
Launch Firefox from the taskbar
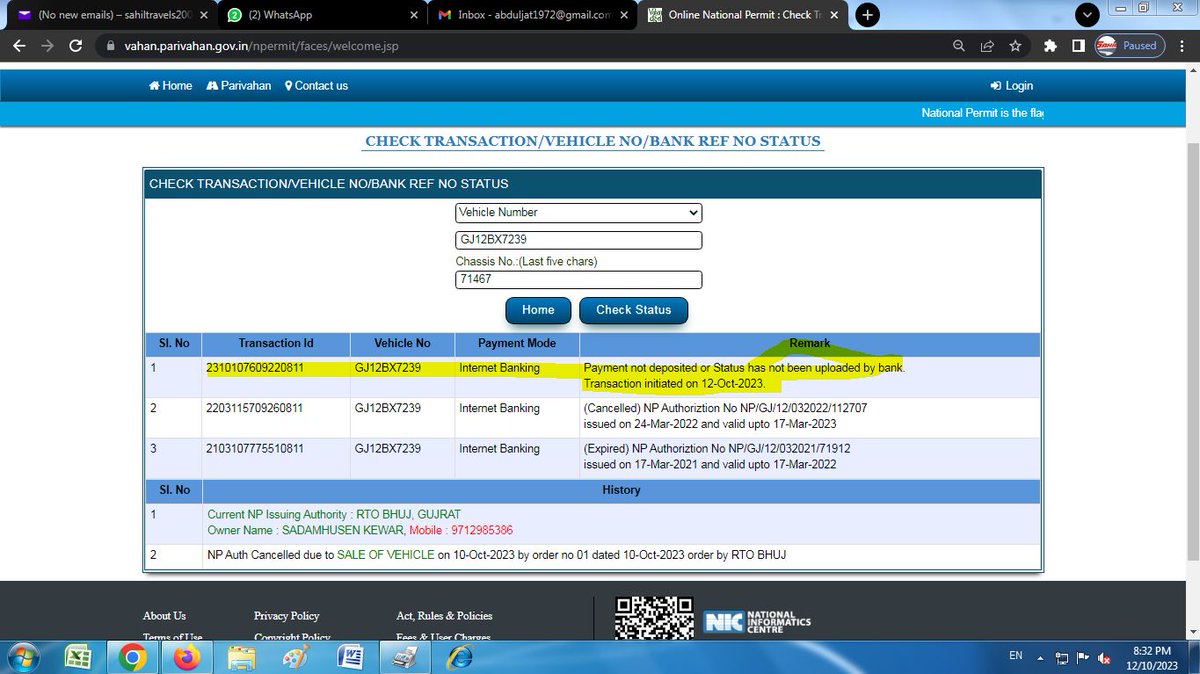pyautogui.click(x=186, y=657)
